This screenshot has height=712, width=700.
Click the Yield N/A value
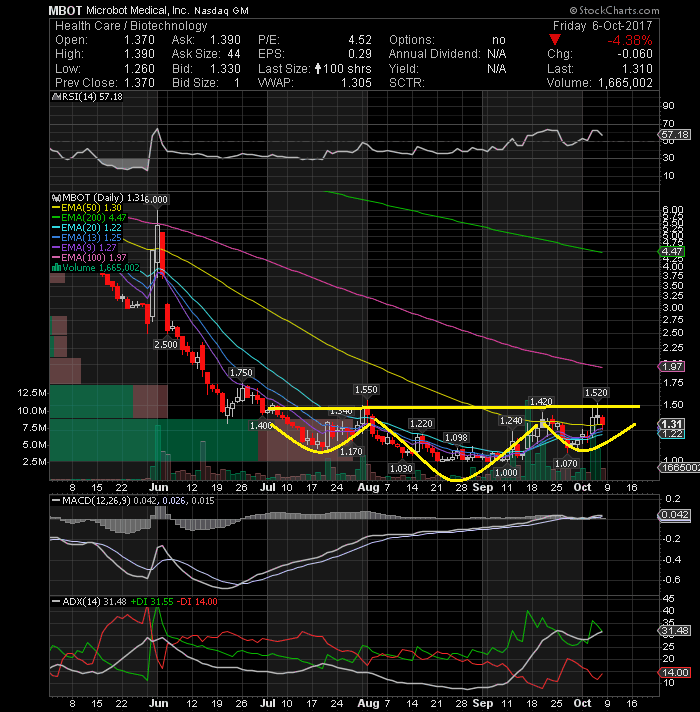click(497, 69)
